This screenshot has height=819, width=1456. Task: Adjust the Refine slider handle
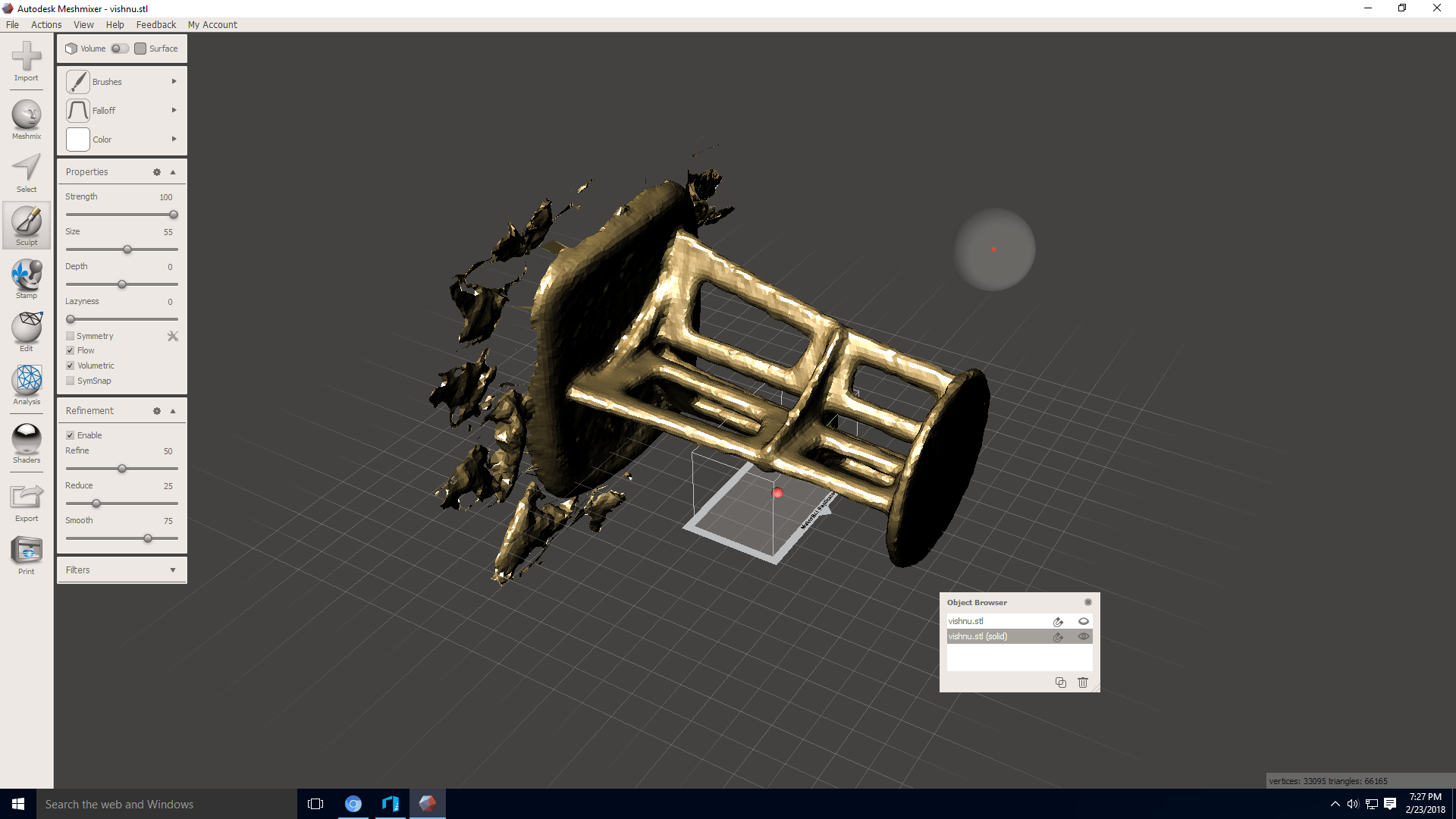pyautogui.click(x=122, y=469)
